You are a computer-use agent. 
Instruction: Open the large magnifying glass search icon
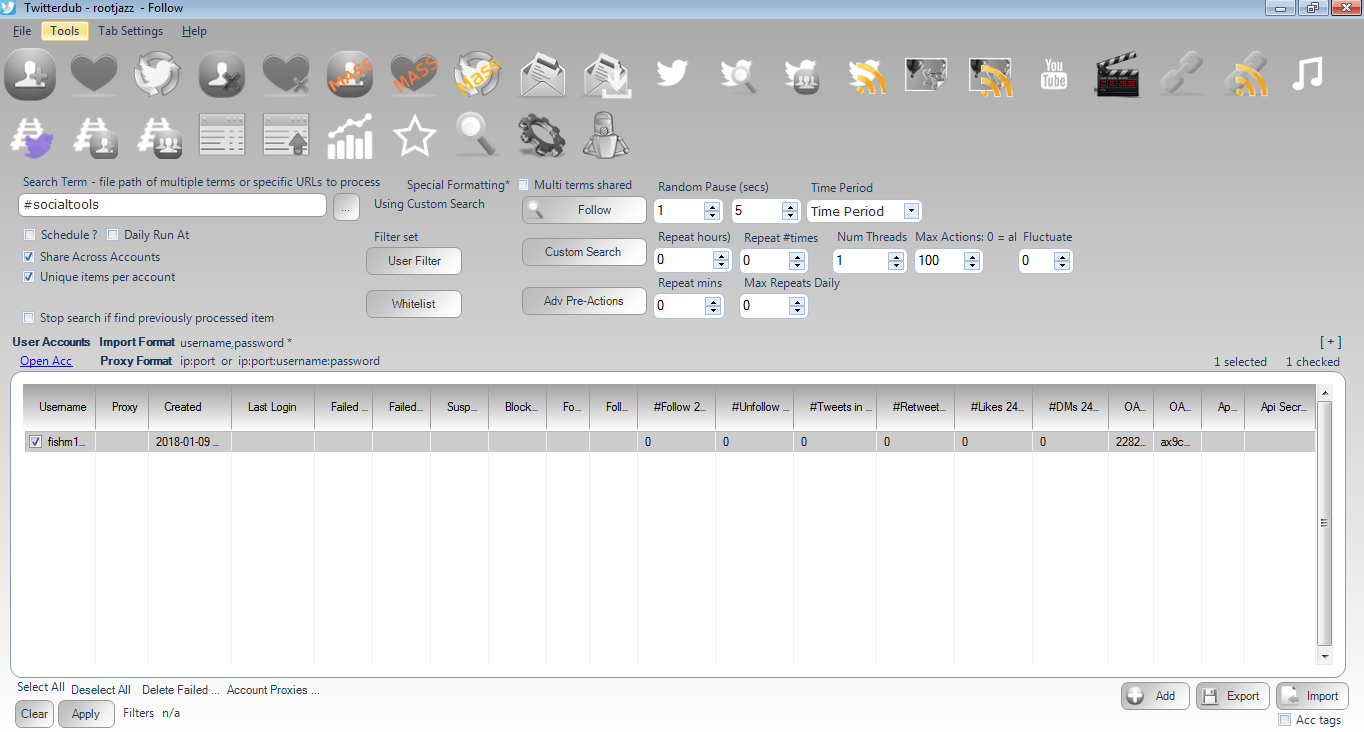click(478, 135)
